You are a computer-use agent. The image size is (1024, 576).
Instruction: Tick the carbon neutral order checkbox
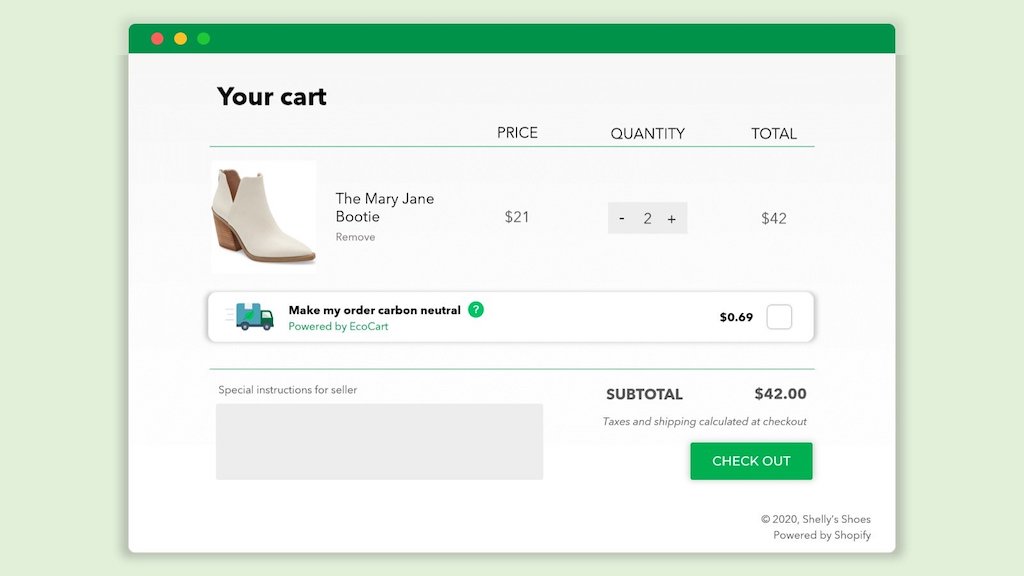(x=779, y=317)
